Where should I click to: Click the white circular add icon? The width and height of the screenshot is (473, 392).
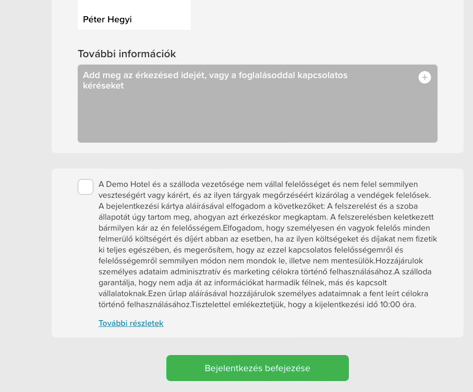[424, 77]
